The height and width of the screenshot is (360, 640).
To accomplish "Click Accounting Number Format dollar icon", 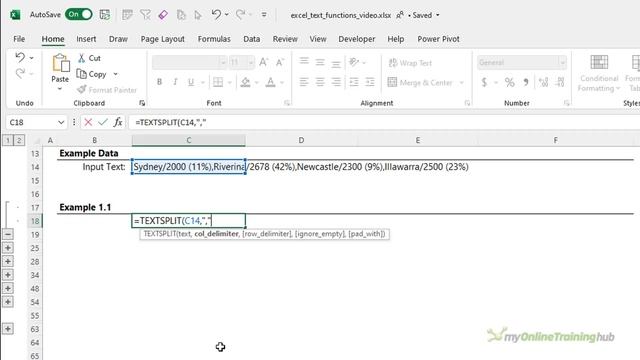I will point(484,82).
